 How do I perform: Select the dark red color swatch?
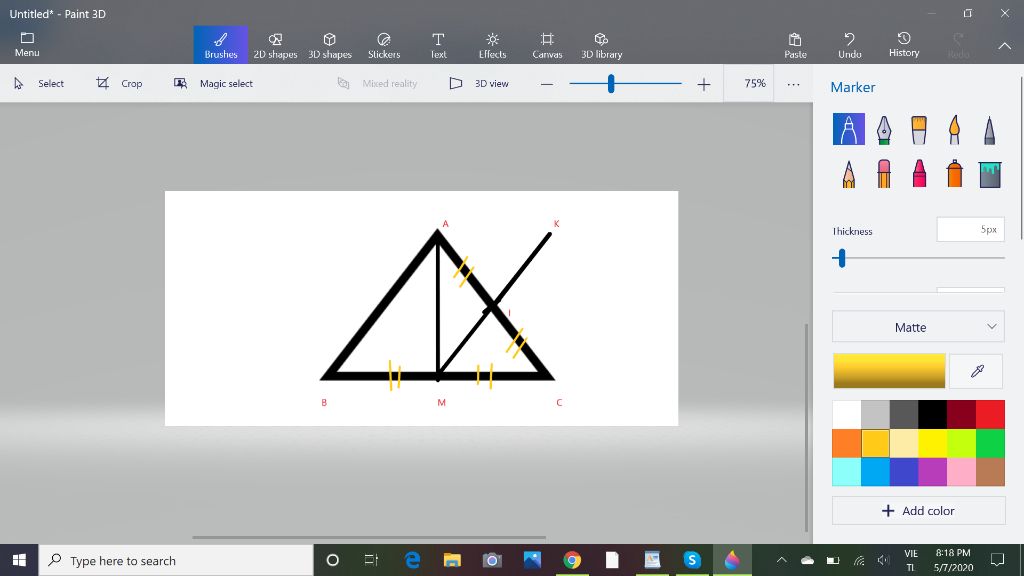point(961,414)
